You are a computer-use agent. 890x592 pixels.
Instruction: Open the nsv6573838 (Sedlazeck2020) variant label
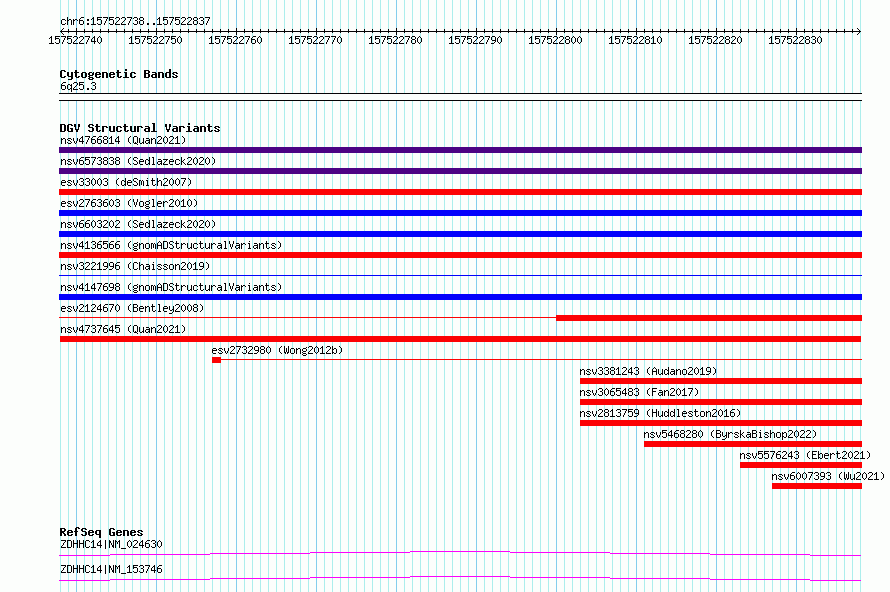point(138,161)
